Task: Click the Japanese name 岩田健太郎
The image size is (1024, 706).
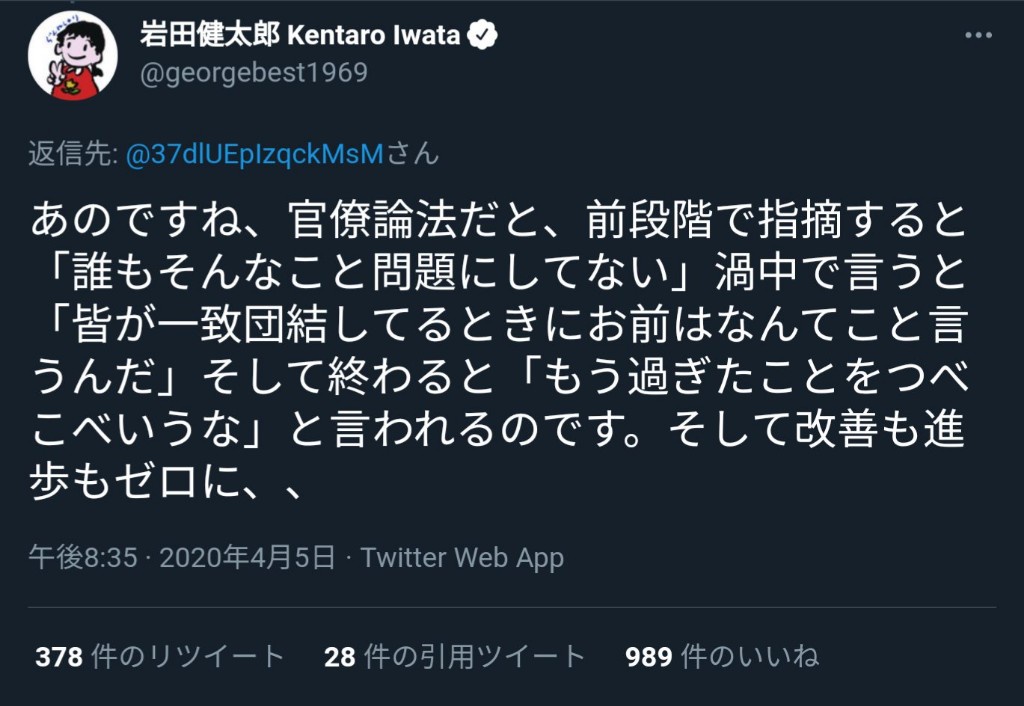Action: (x=210, y=36)
